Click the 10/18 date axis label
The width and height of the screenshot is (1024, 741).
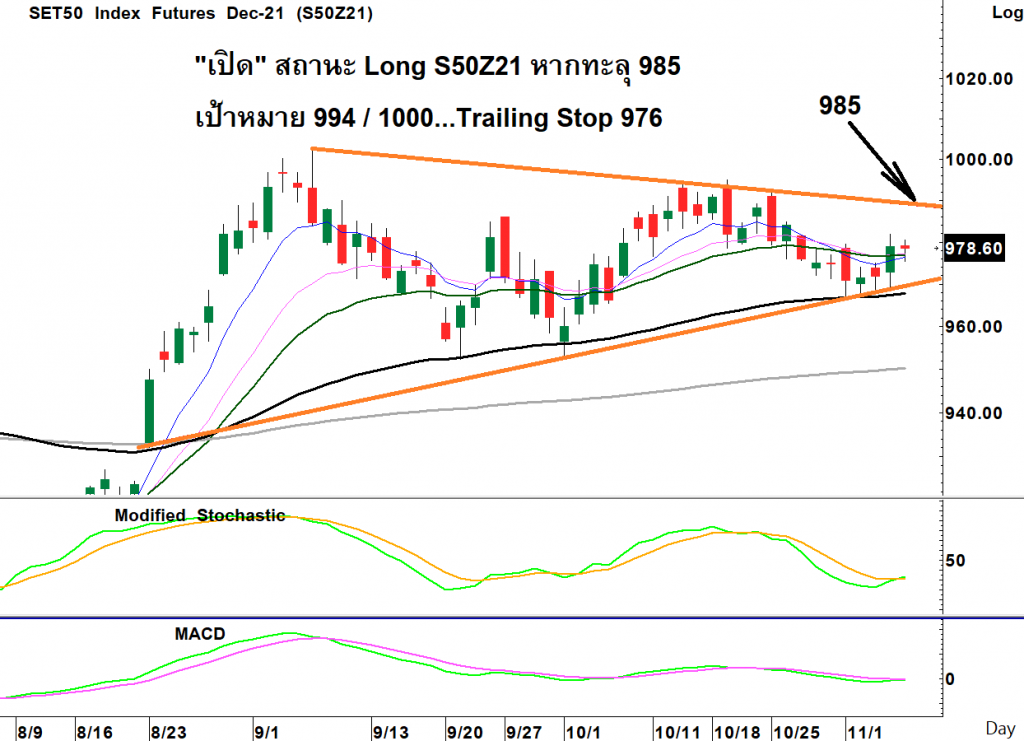pyautogui.click(x=737, y=732)
